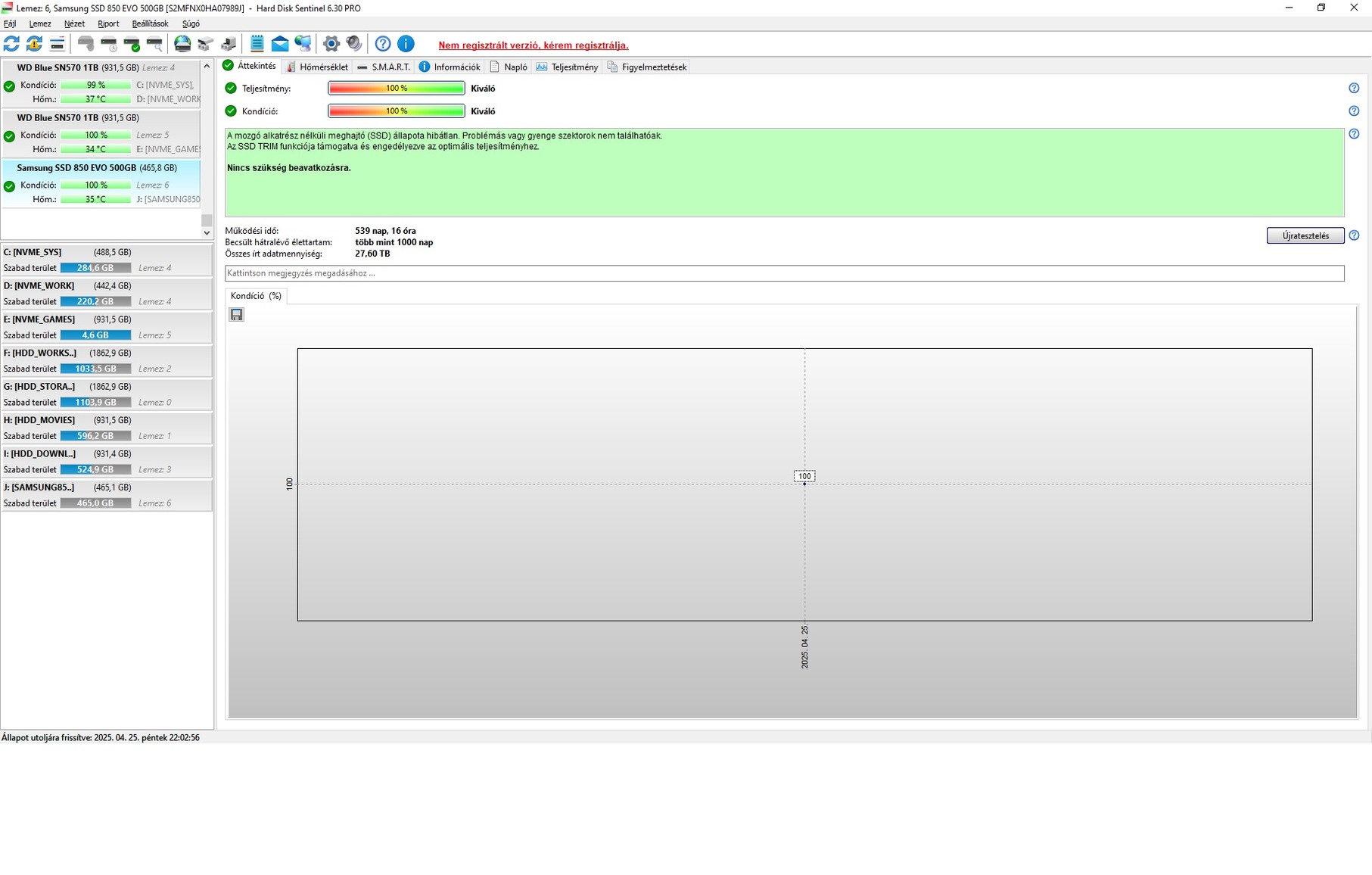This screenshot has width=1372, height=875.
Task: Click help icon on the Teljesítmény row
Action: coord(1354,89)
